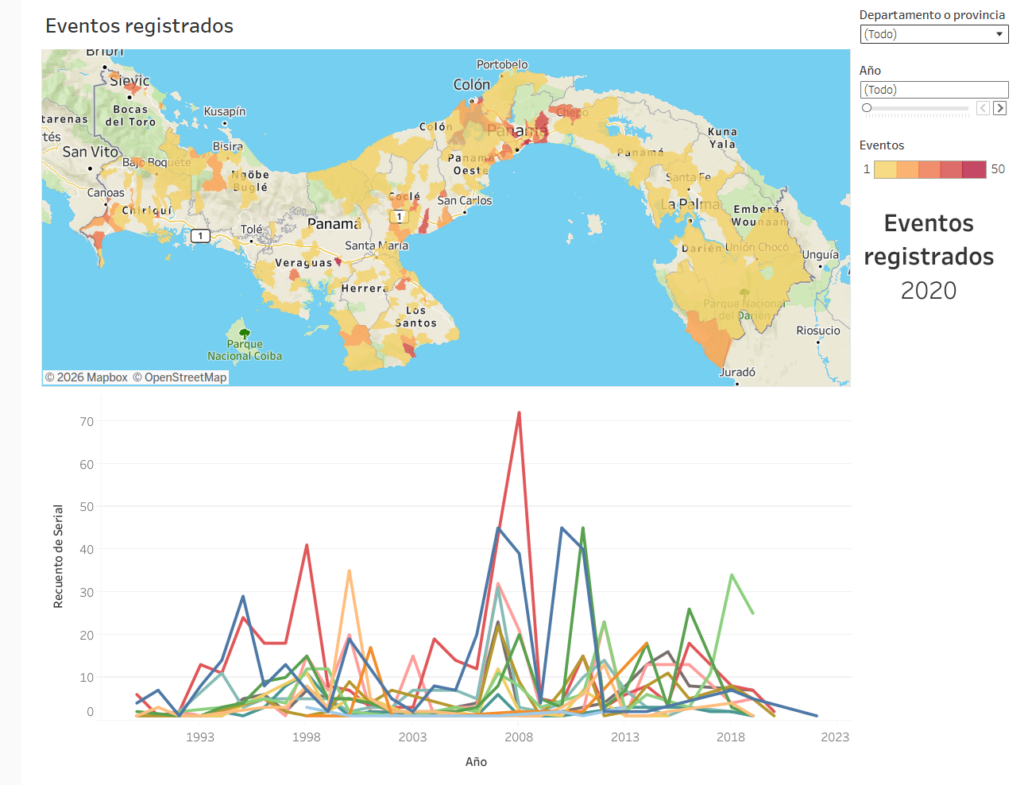1024x785 pixels.
Task: Select the lightest yellow Eventos legend swatch
Action: pyautogui.click(x=885, y=169)
